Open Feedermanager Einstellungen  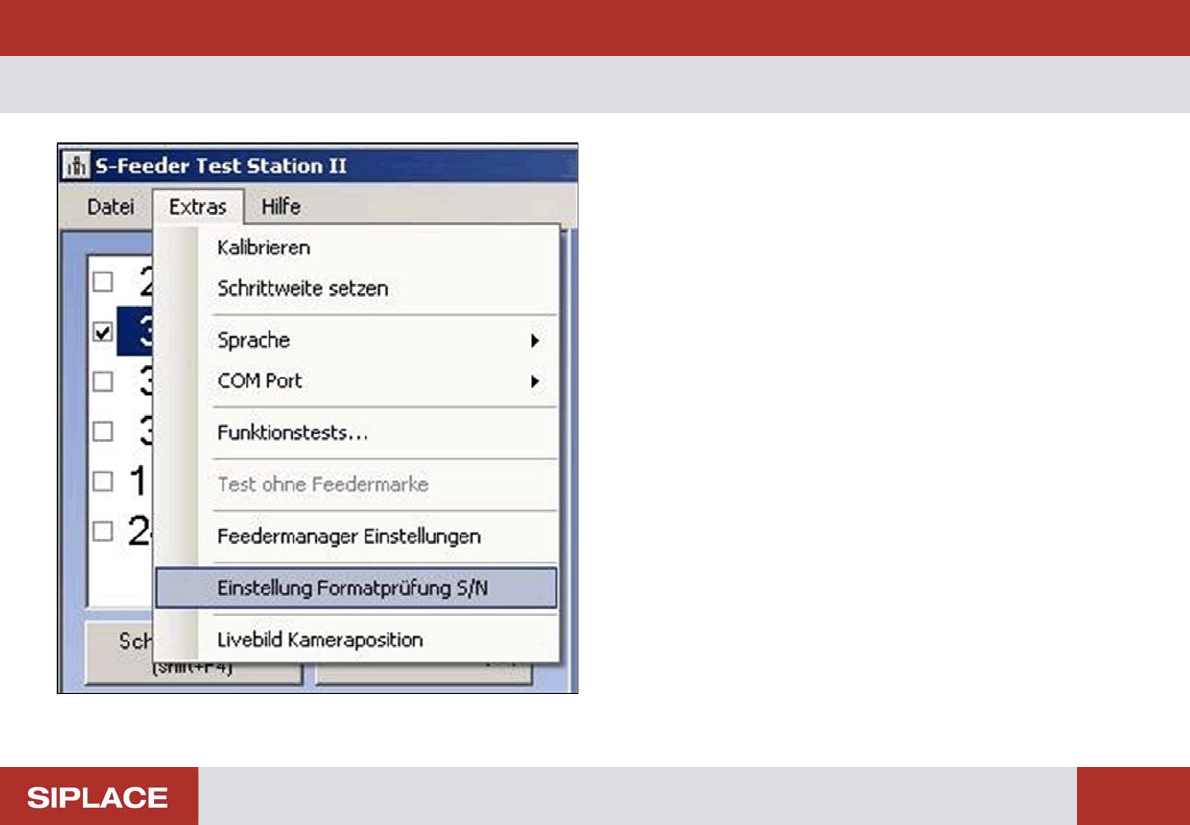357,537
